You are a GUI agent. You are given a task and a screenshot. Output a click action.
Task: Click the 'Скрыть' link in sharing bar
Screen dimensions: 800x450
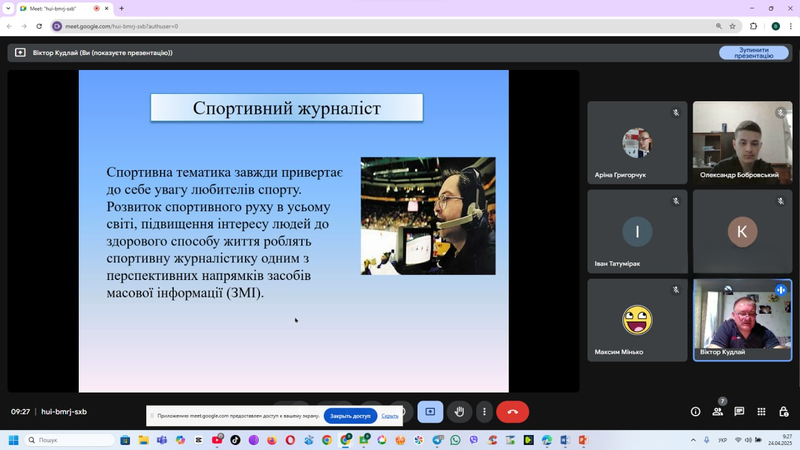pos(390,416)
